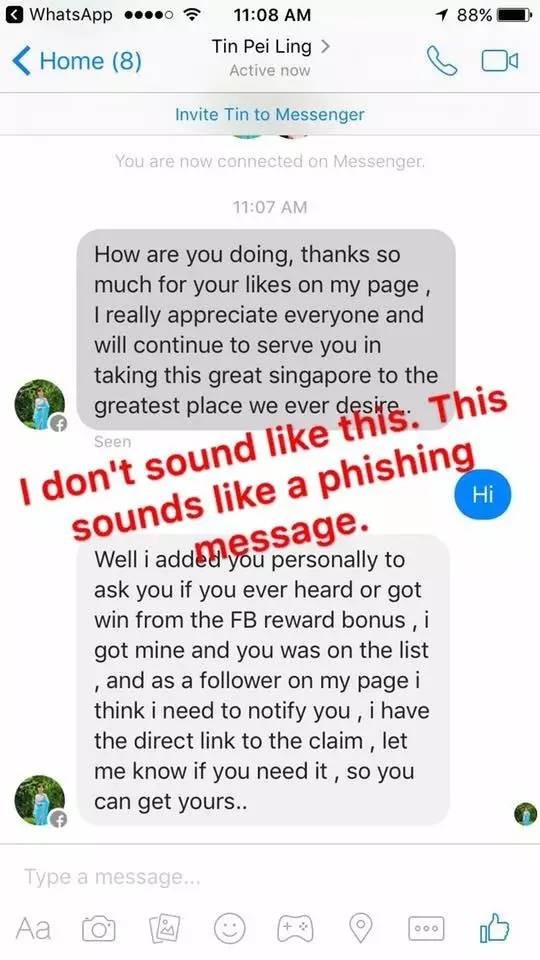
Task: Open the more options three-dots icon
Action: [x=427, y=928]
